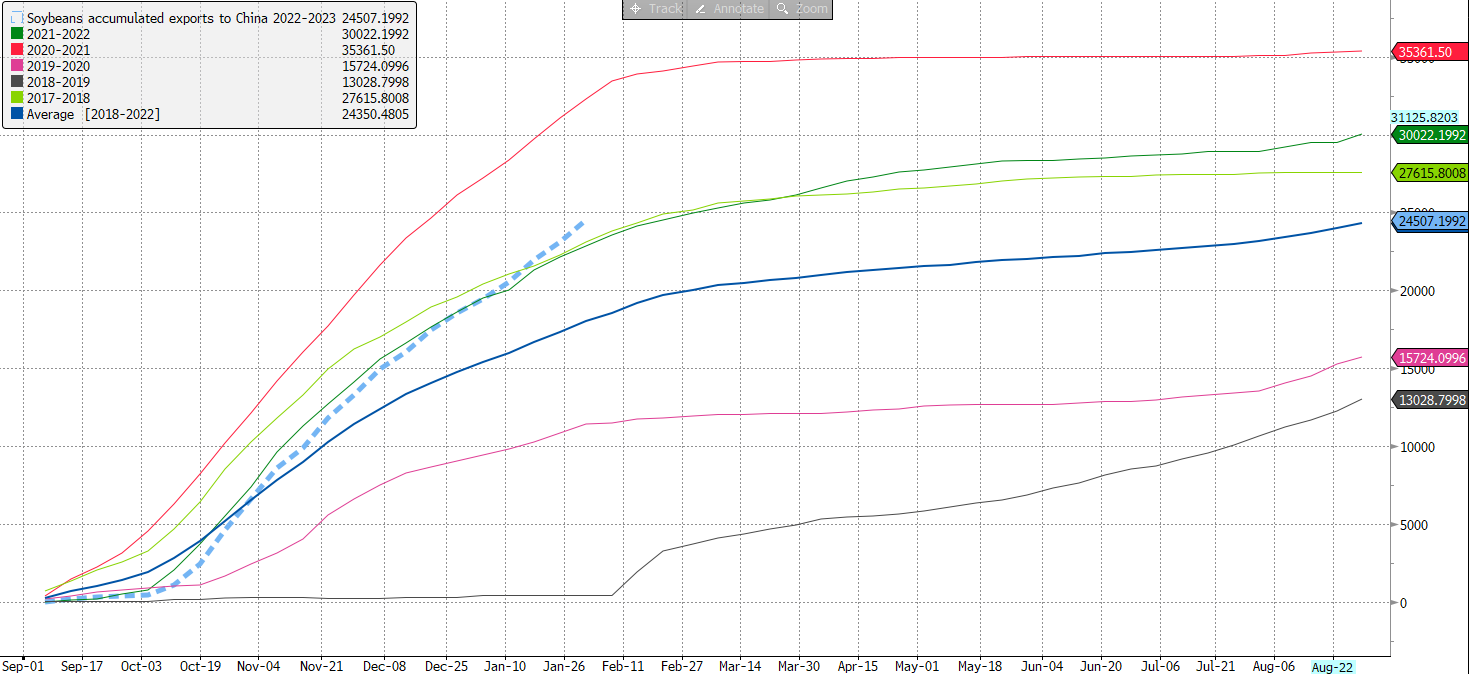Click the Apr-15 date on x-axis
Viewport: 1469px width, 674px height.
857,666
